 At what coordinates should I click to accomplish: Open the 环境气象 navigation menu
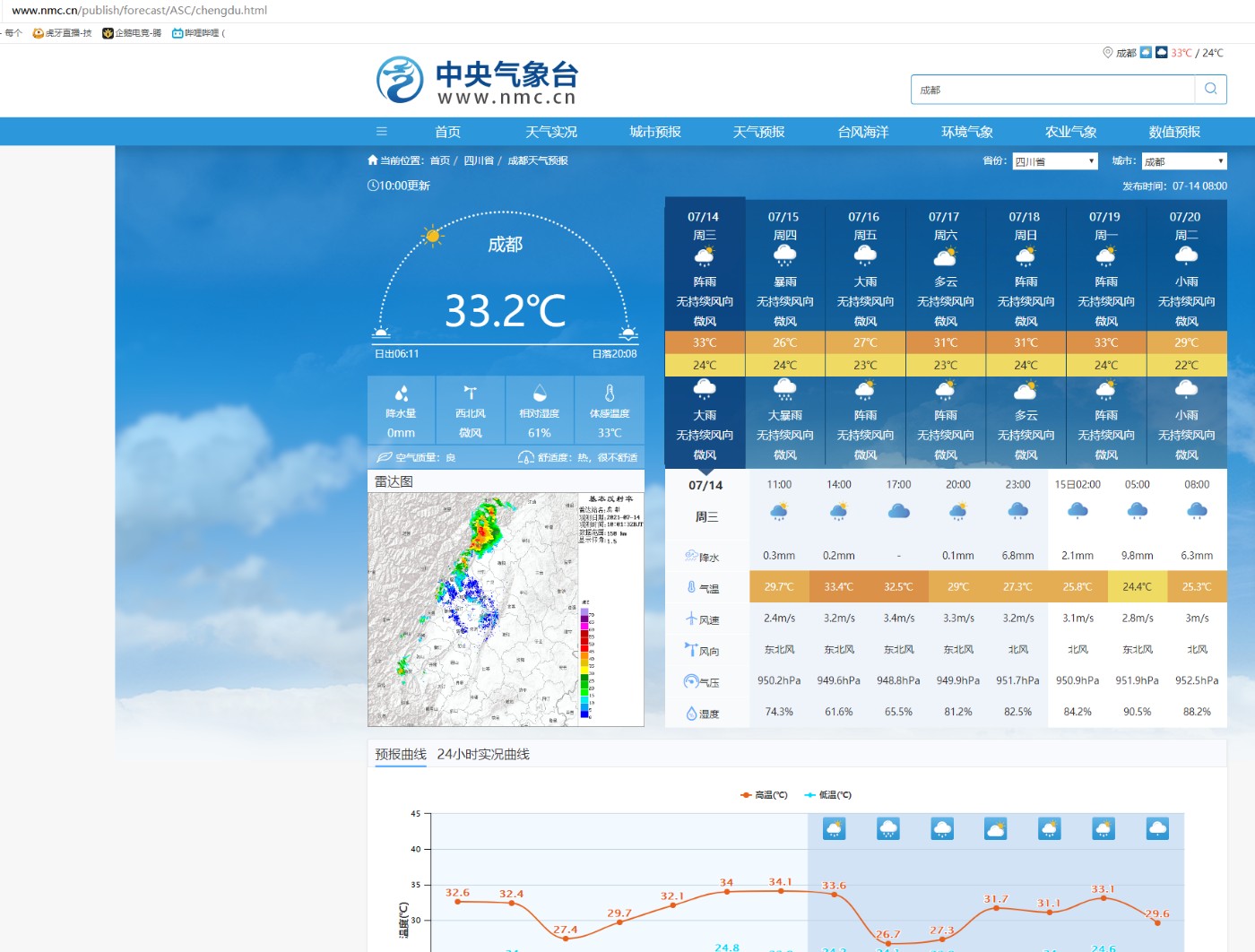pos(967,132)
